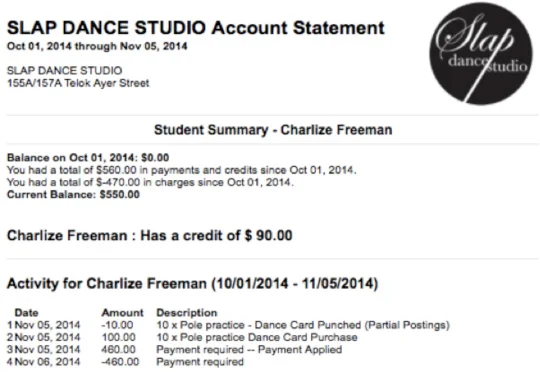
Task: Click the Nov 06, 2014 date entry
Action: tap(48, 362)
